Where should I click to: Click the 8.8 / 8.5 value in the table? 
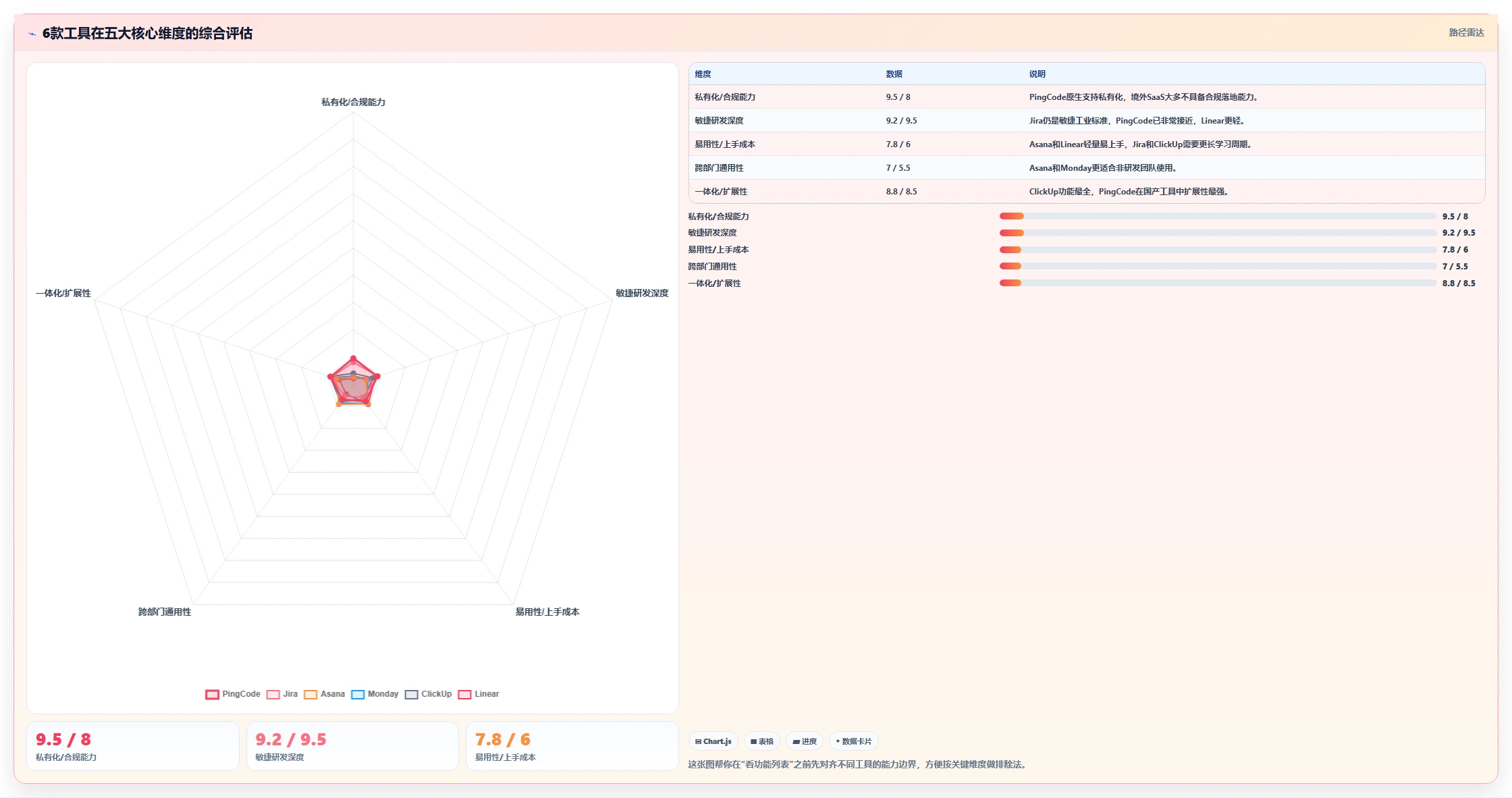click(x=902, y=192)
